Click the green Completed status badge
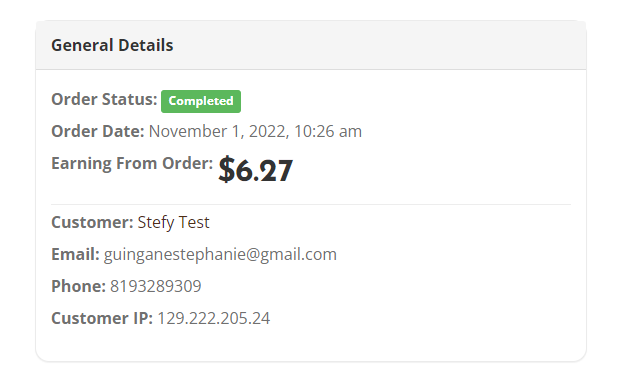This screenshot has height=375, width=624. pos(201,101)
